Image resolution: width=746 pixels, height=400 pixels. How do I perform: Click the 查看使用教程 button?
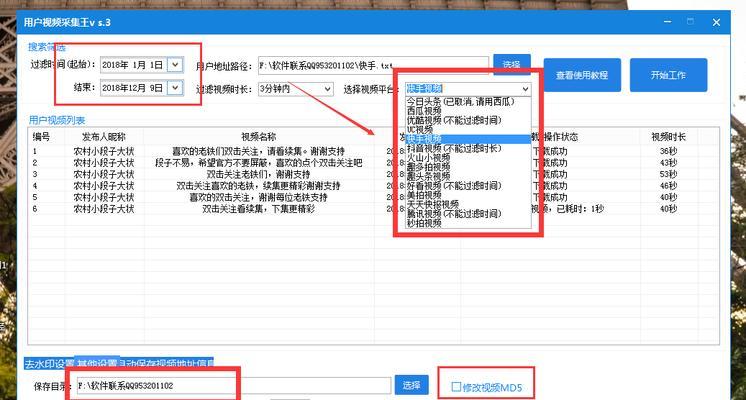click(x=582, y=75)
